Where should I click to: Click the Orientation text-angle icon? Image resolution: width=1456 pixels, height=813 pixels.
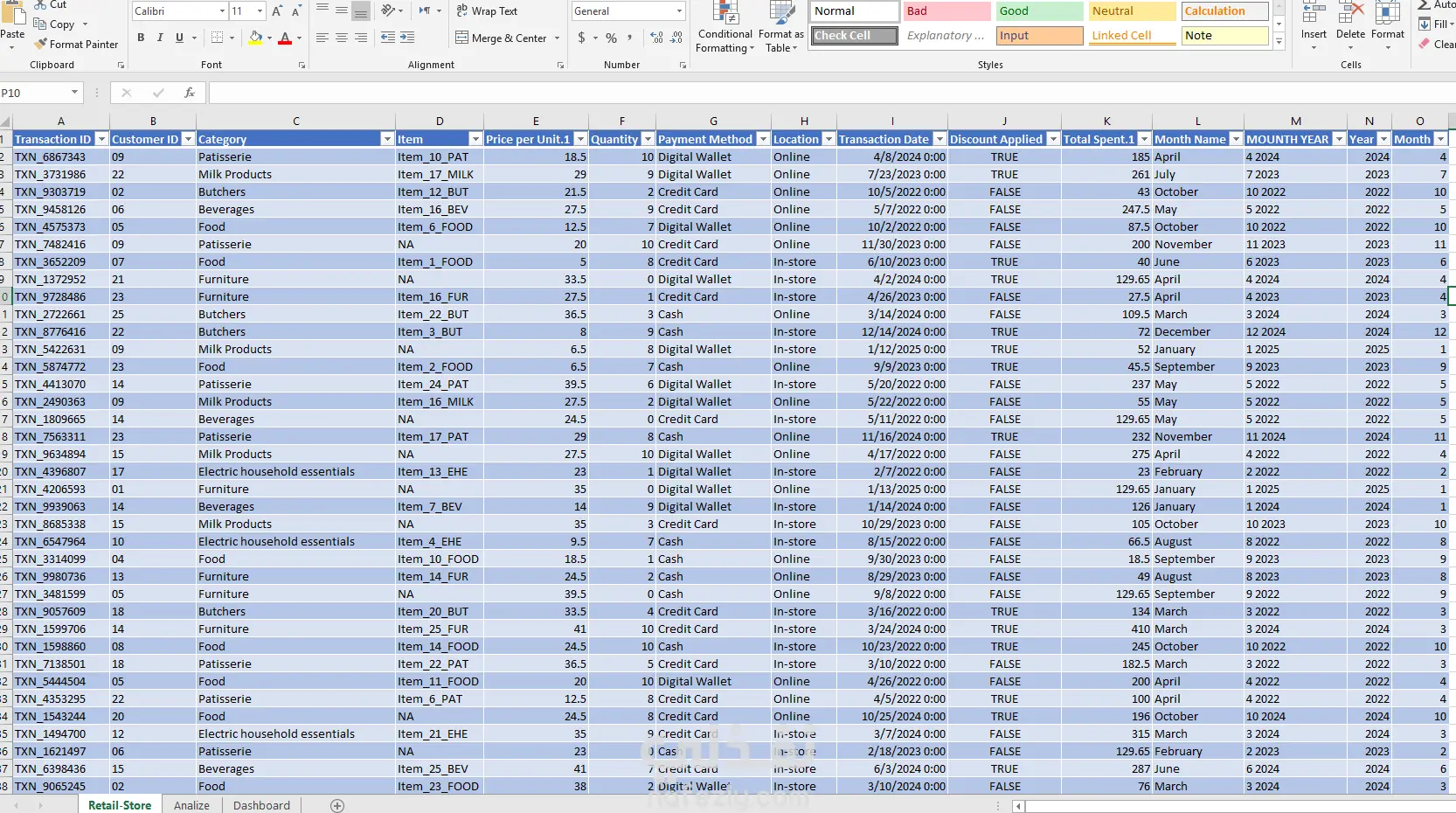[388, 10]
